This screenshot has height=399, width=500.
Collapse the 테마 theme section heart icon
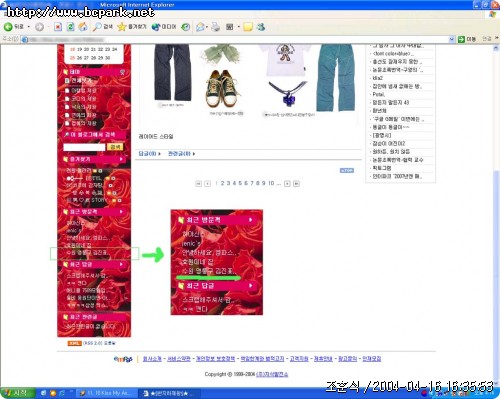coord(122,72)
